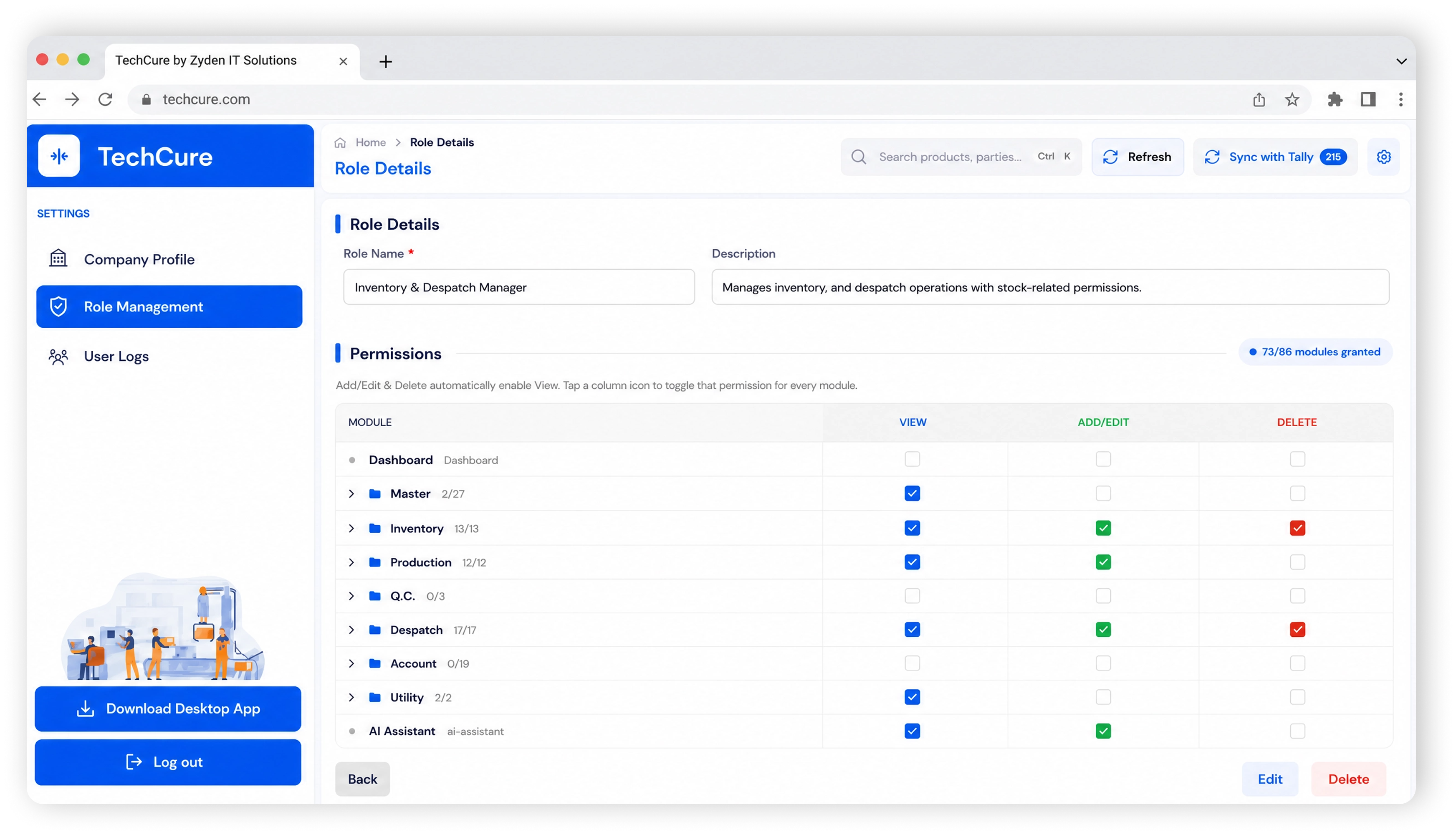Focus the Search products, parties field
The height and width of the screenshot is (835, 1456).
tap(961, 157)
